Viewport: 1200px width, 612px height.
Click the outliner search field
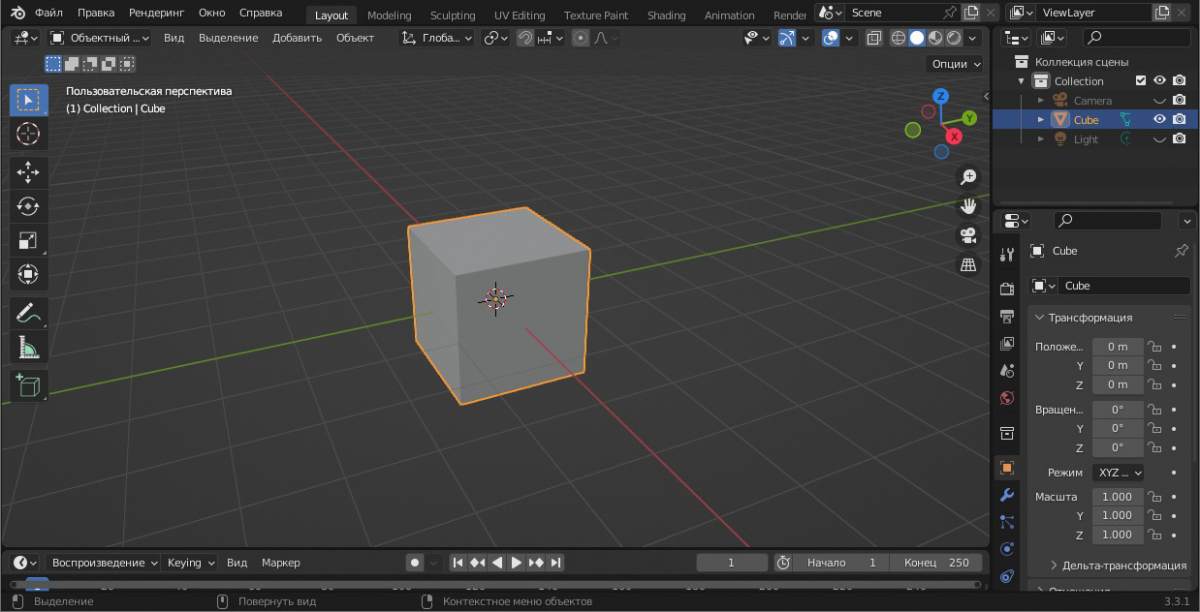coord(1136,37)
